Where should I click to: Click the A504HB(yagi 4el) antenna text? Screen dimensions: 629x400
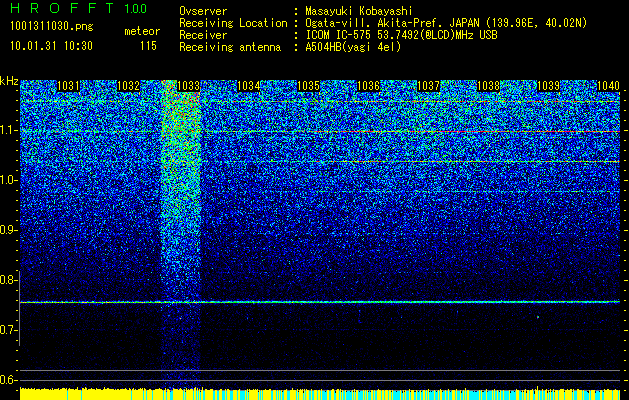pos(353,47)
